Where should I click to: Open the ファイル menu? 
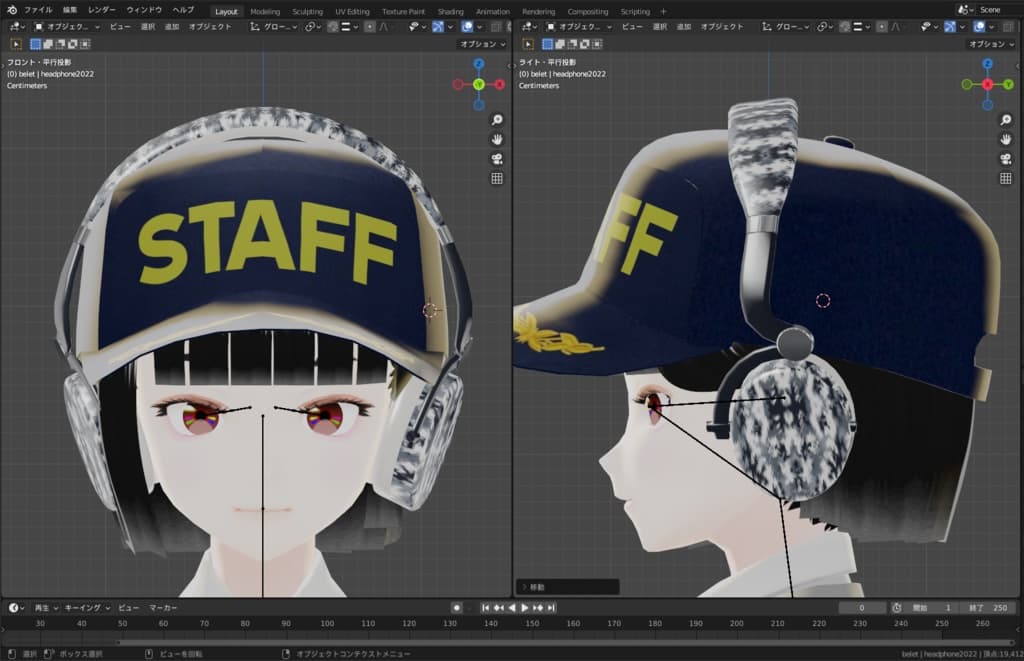click(x=38, y=10)
